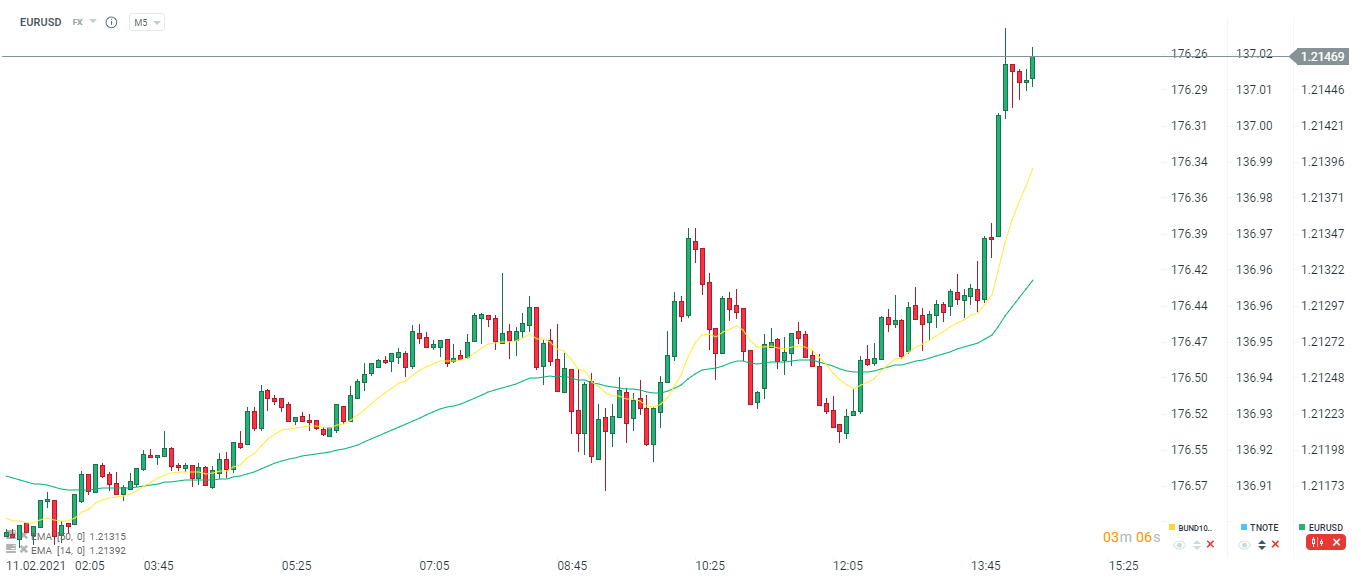Open settings icon for the EMA 14 indicator
1361x583 pixels.
coord(10,549)
